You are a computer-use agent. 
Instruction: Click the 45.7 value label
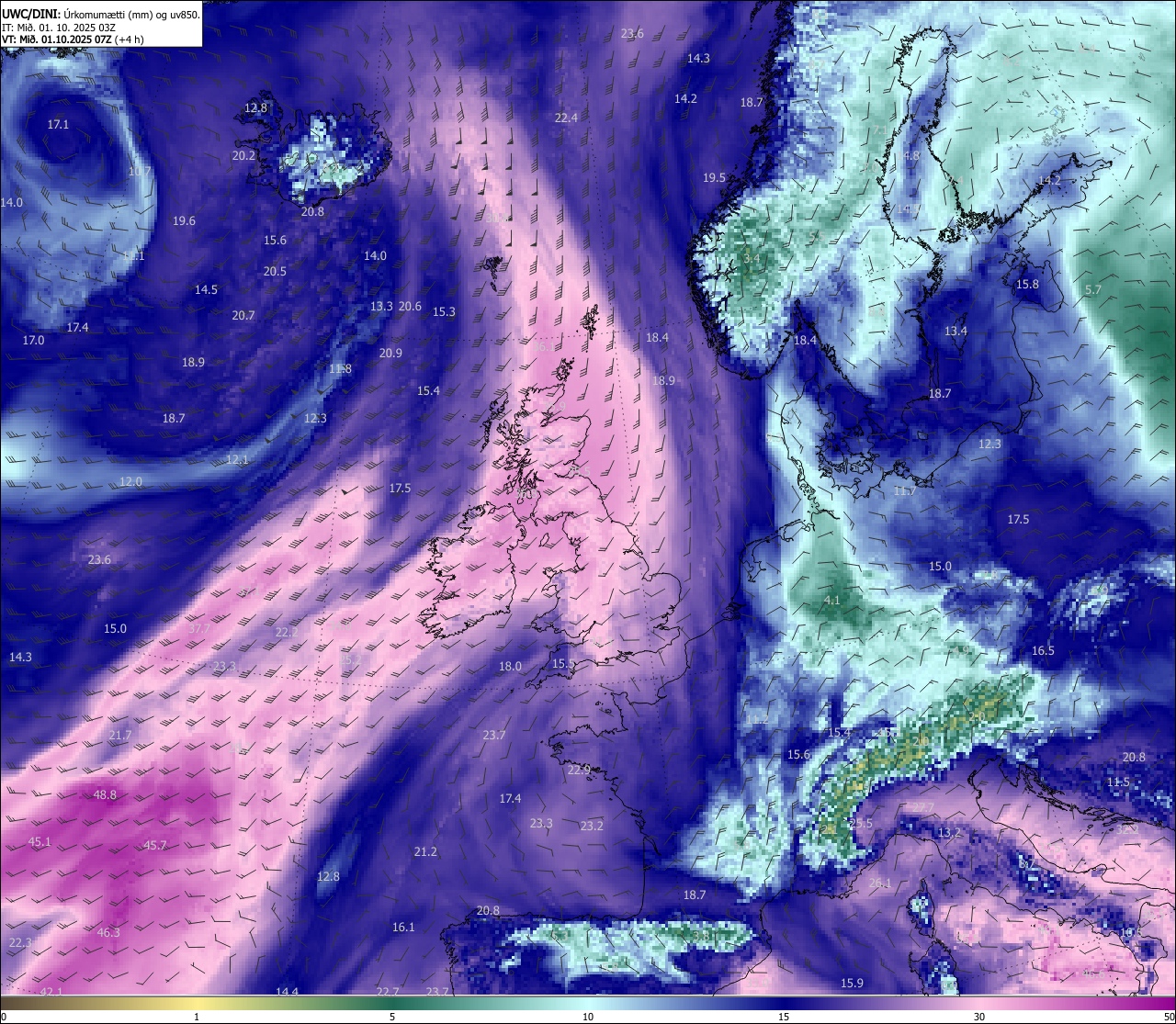[155, 845]
